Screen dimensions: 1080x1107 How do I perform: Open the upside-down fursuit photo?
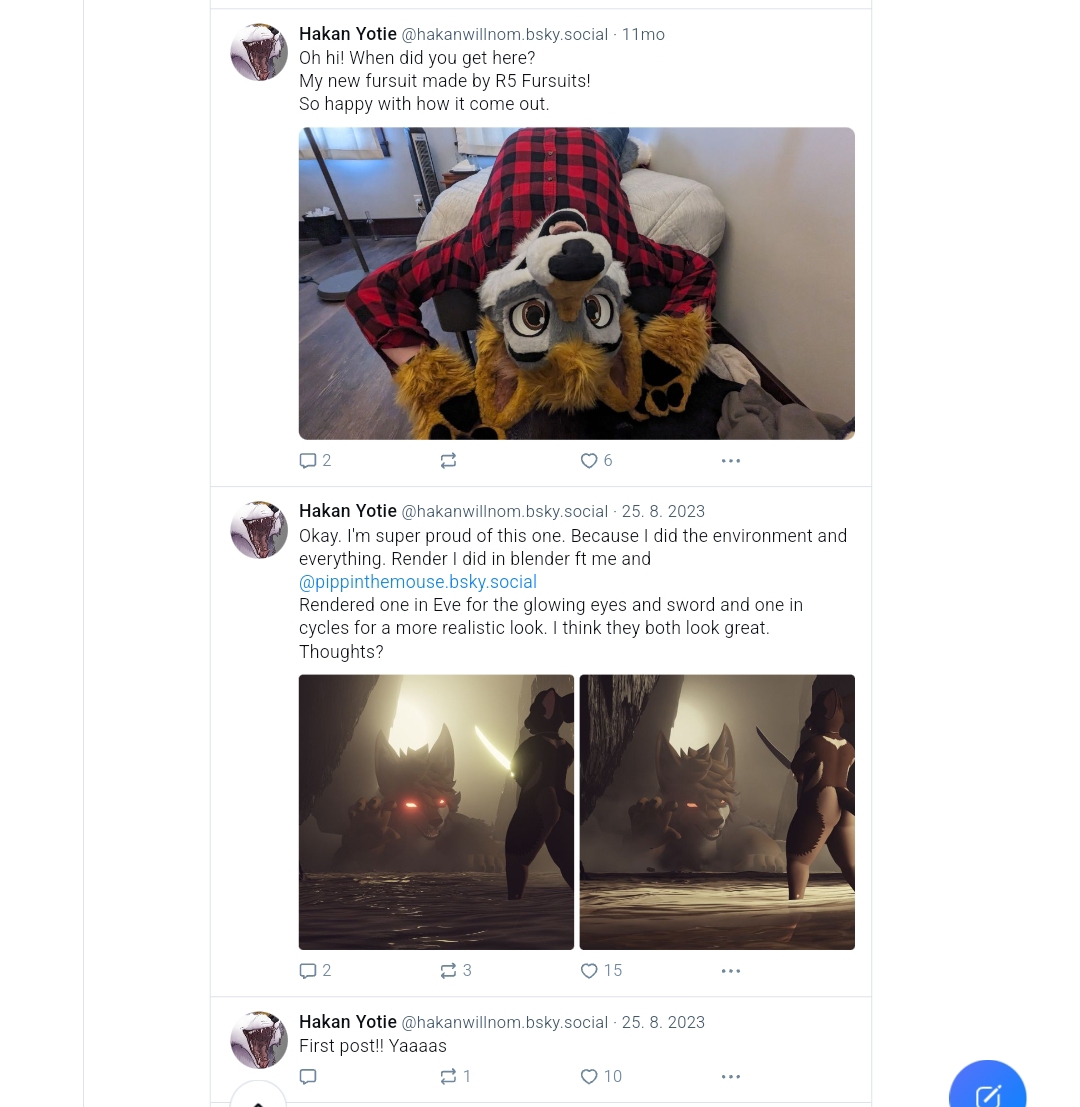577,283
